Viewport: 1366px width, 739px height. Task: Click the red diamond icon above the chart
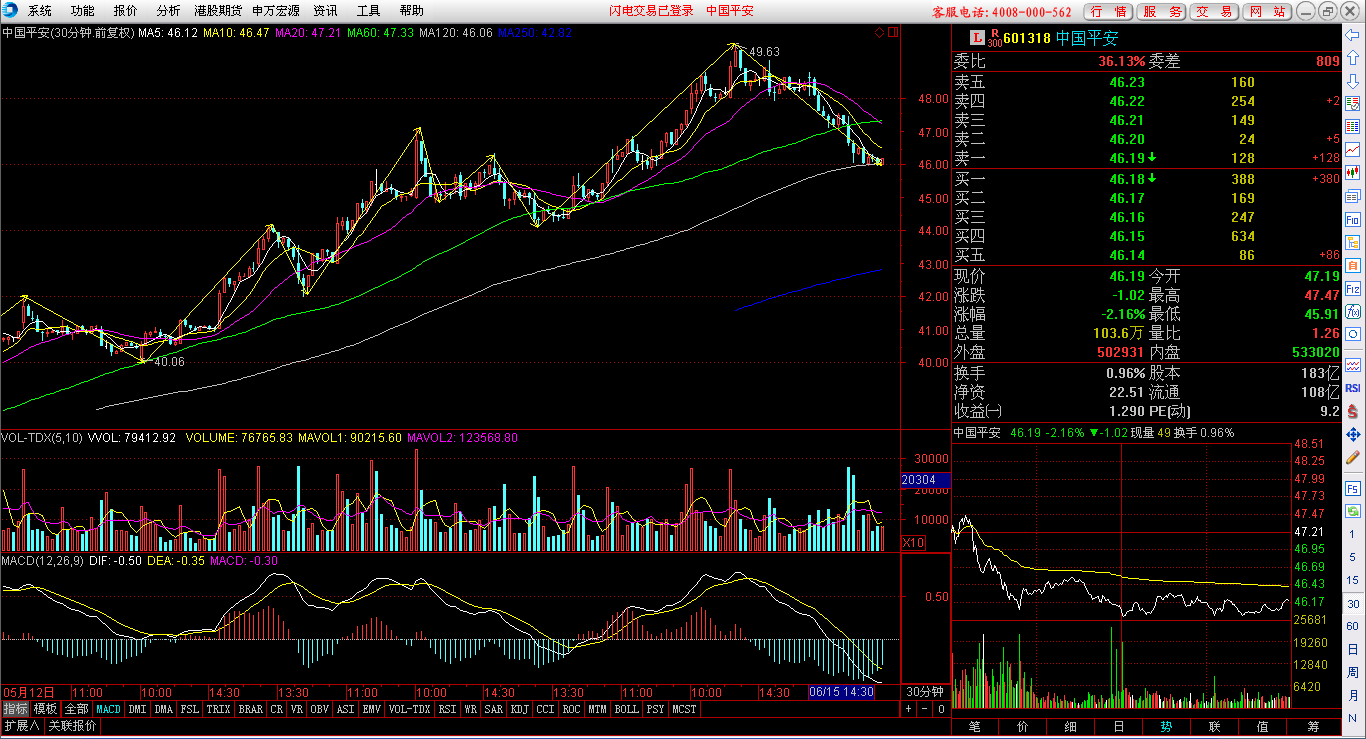coord(880,32)
